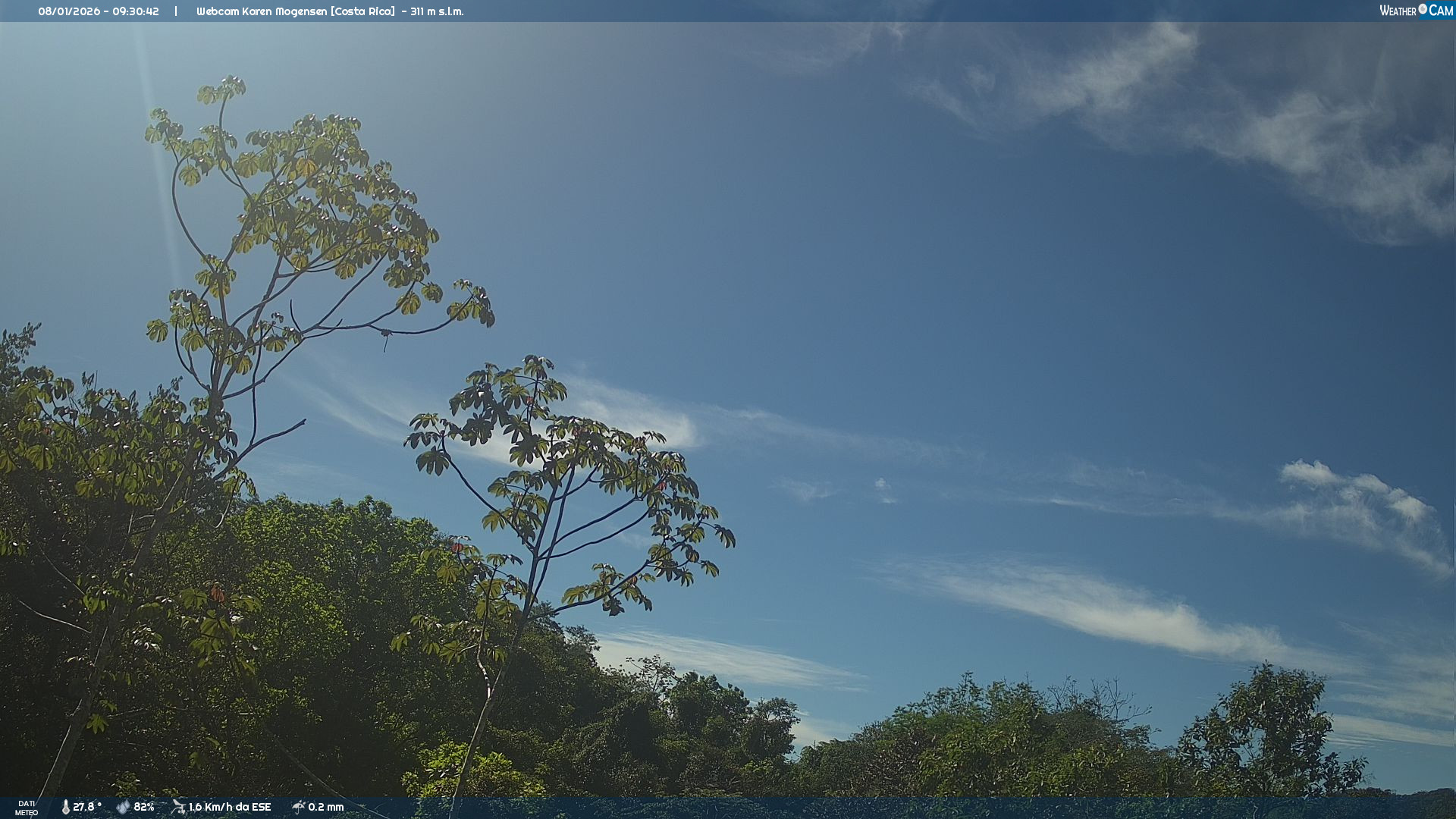Click the 09:30:42 timestamp
The height and width of the screenshot is (819, 1456).
click(x=136, y=11)
